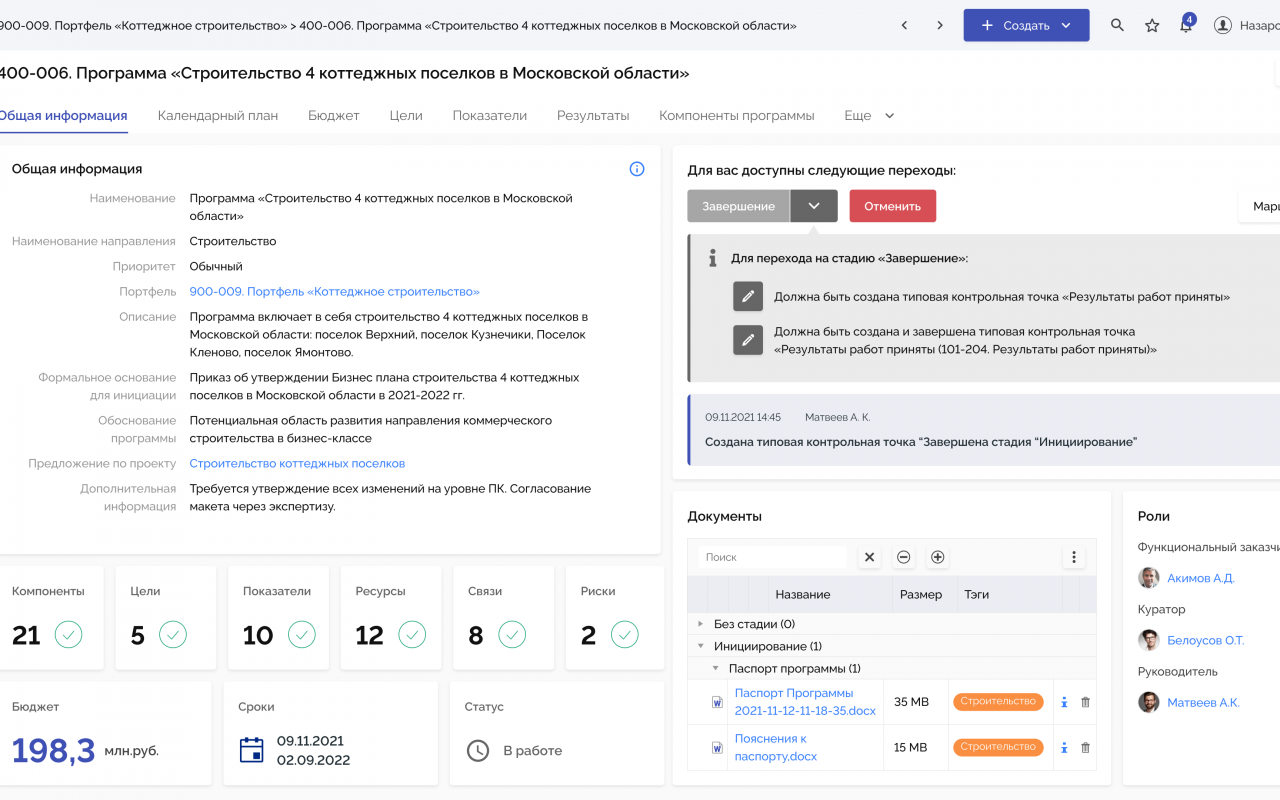Viewport: 1280px width, 800px height.
Task: Open the Результаты tab
Action: point(593,115)
